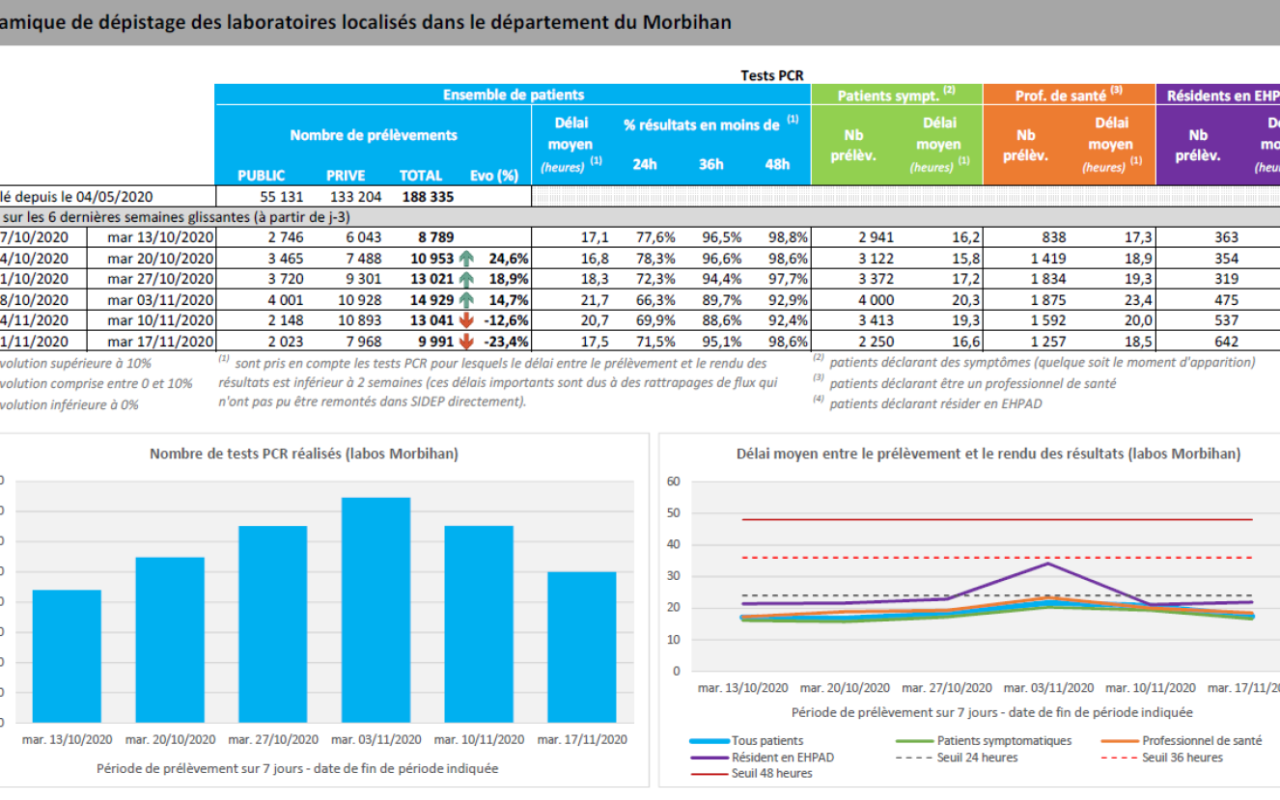Viewport: 1280px width, 800px height.
Task: Click the red down arrow beside -12,6%
Action: 467,321
